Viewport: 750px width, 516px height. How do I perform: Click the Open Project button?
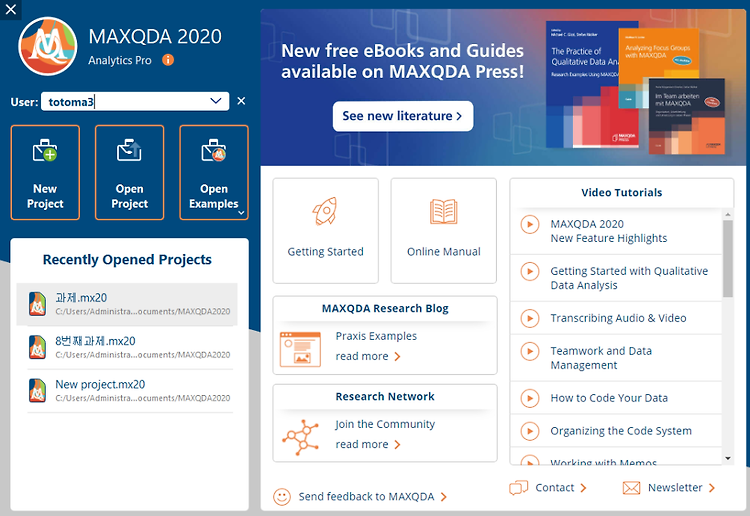pyautogui.click(x=130, y=173)
